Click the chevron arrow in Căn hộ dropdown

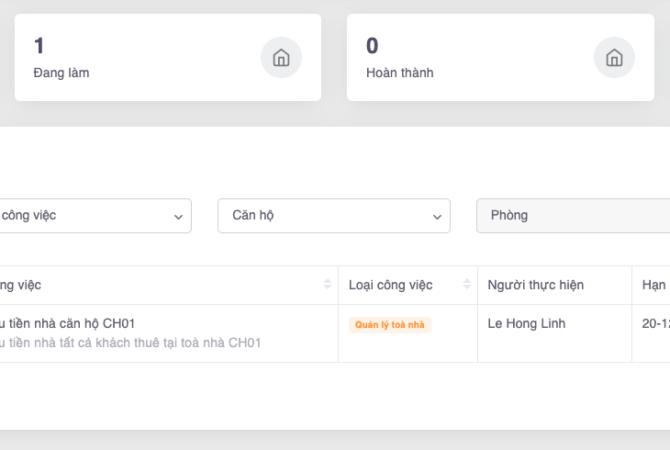click(437, 216)
